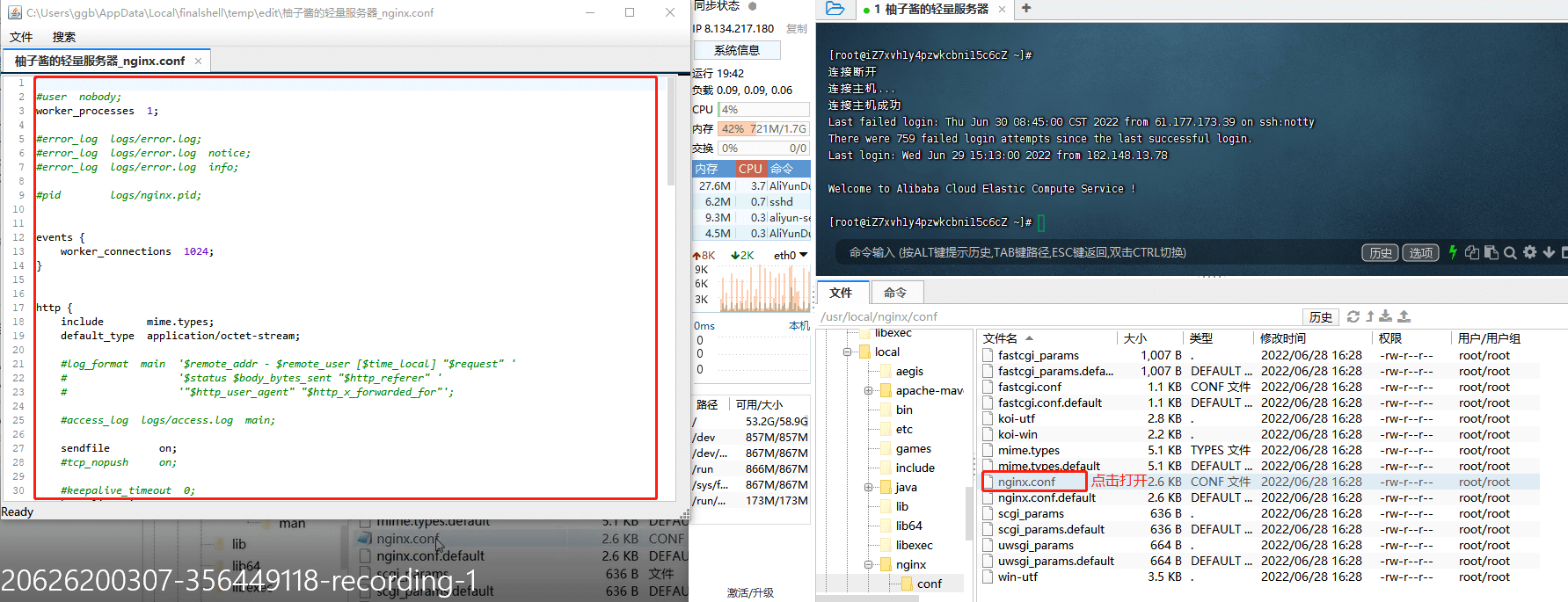Screen dimensions: 1568x602
Task: Open the 搜索 menu in editor
Action: pyautogui.click(x=63, y=37)
